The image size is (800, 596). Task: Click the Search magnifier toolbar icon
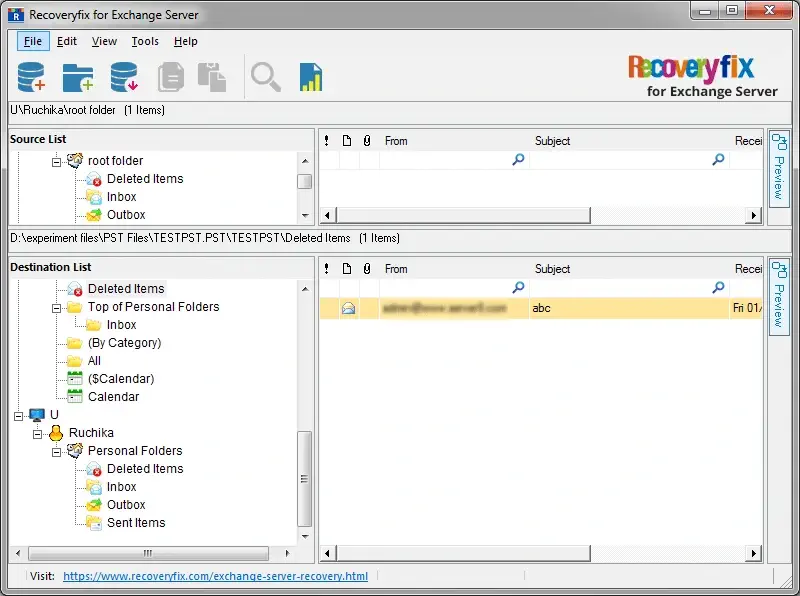[266, 78]
